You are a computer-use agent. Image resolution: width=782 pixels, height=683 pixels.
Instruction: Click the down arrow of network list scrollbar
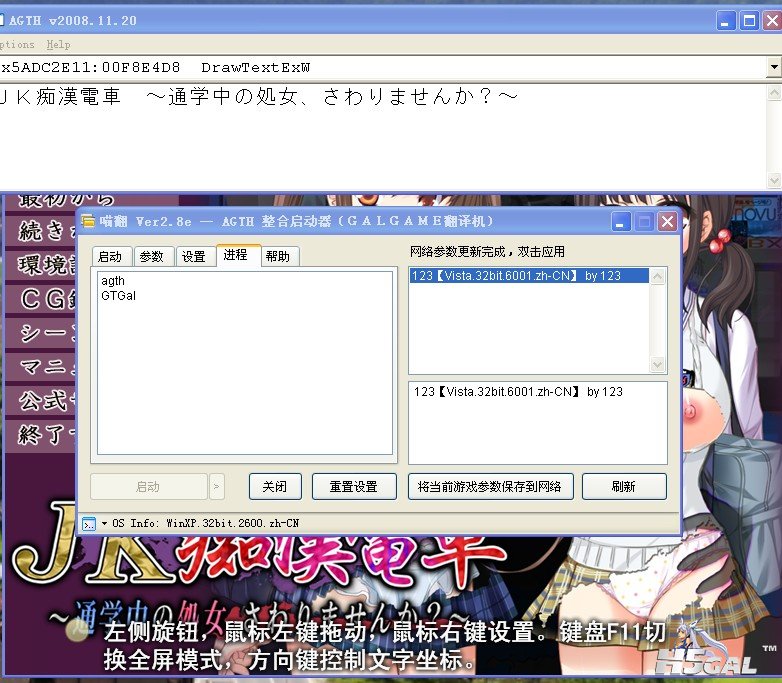click(657, 365)
